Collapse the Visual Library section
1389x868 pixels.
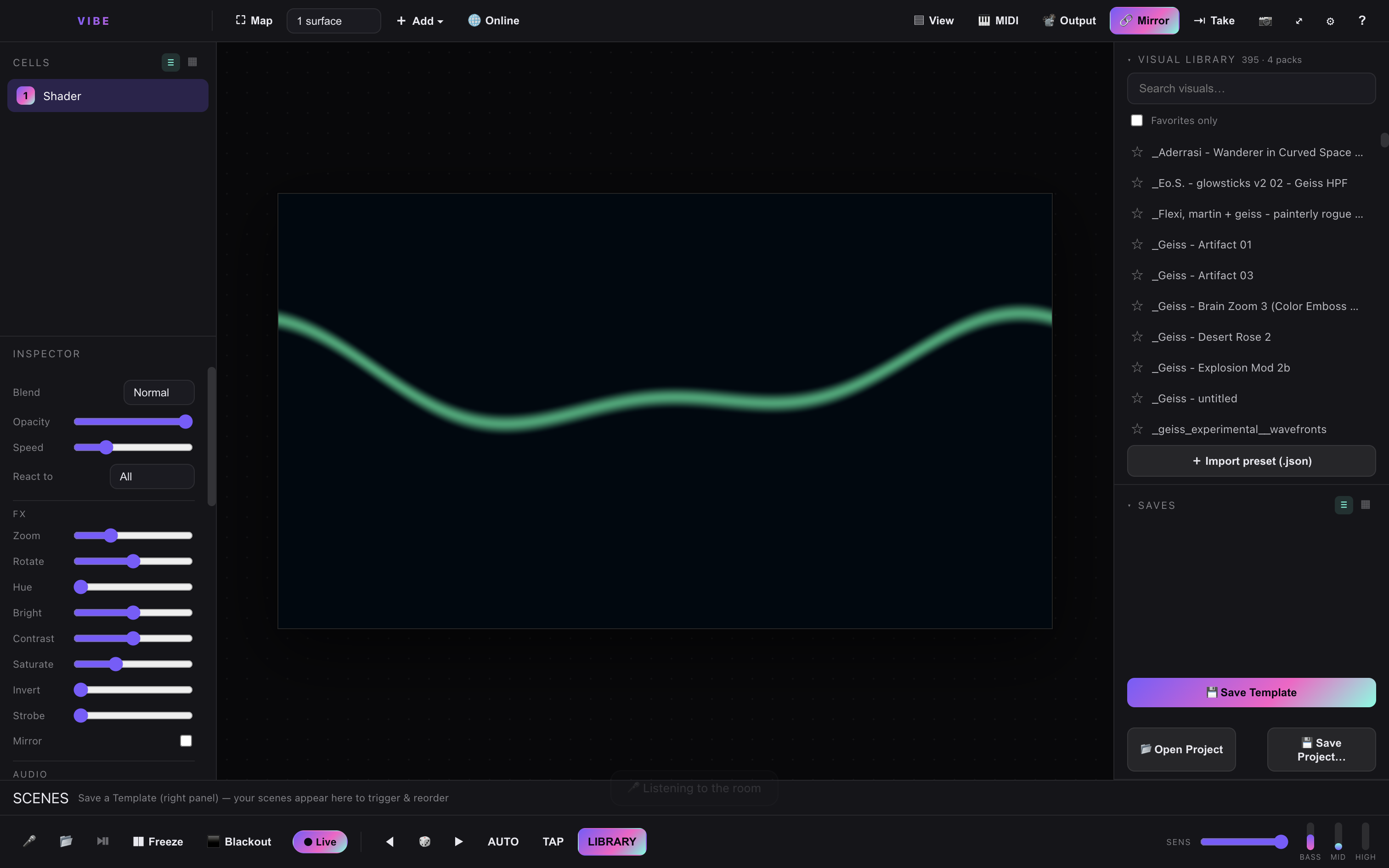click(1129, 60)
